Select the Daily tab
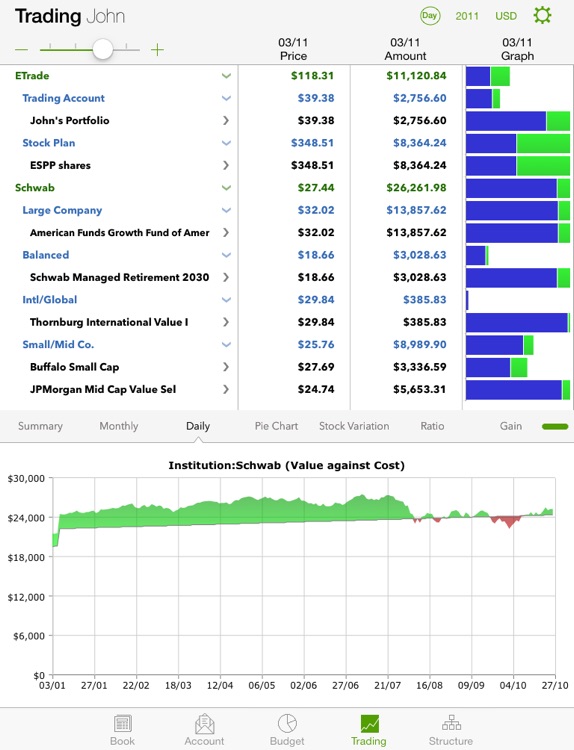574x750 pixels. pyautogui.click(x=198, y=426)
